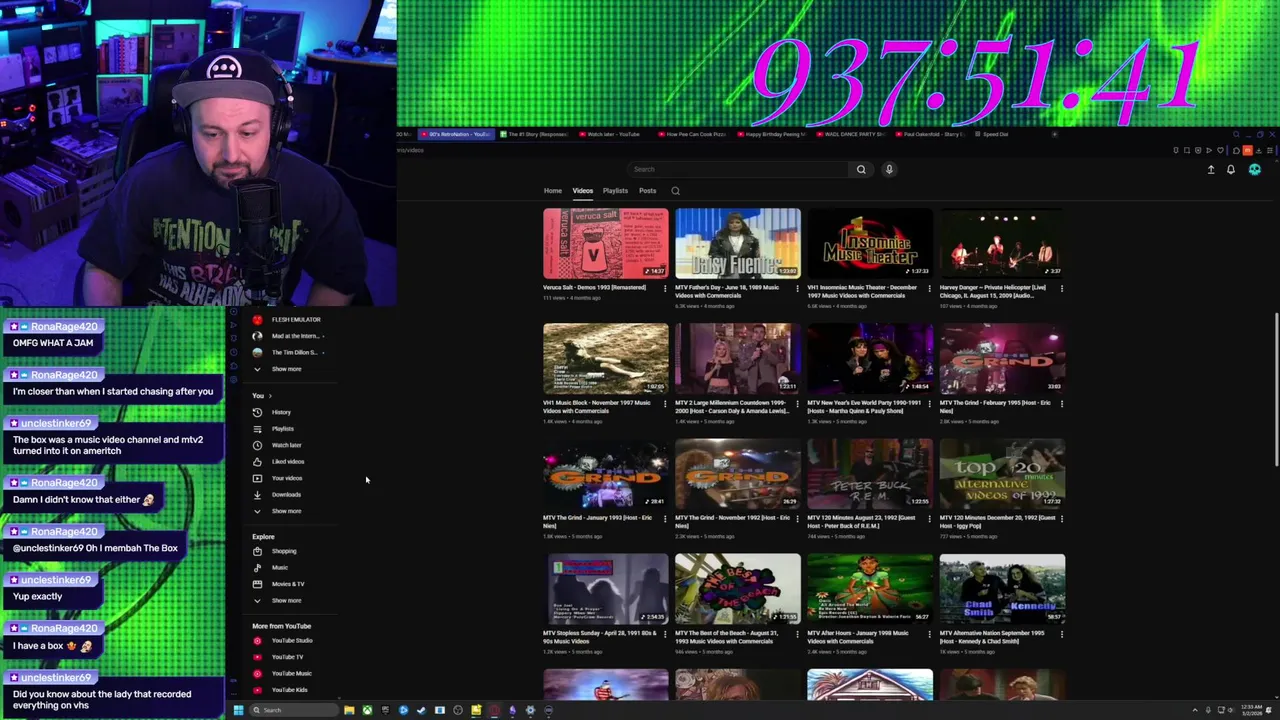Image resolution: width=1280 pixels, height=720 pixels.
Task: Open options menu for MTV Father's Day video
Action: pyautogui.click(x=797, y=288)
